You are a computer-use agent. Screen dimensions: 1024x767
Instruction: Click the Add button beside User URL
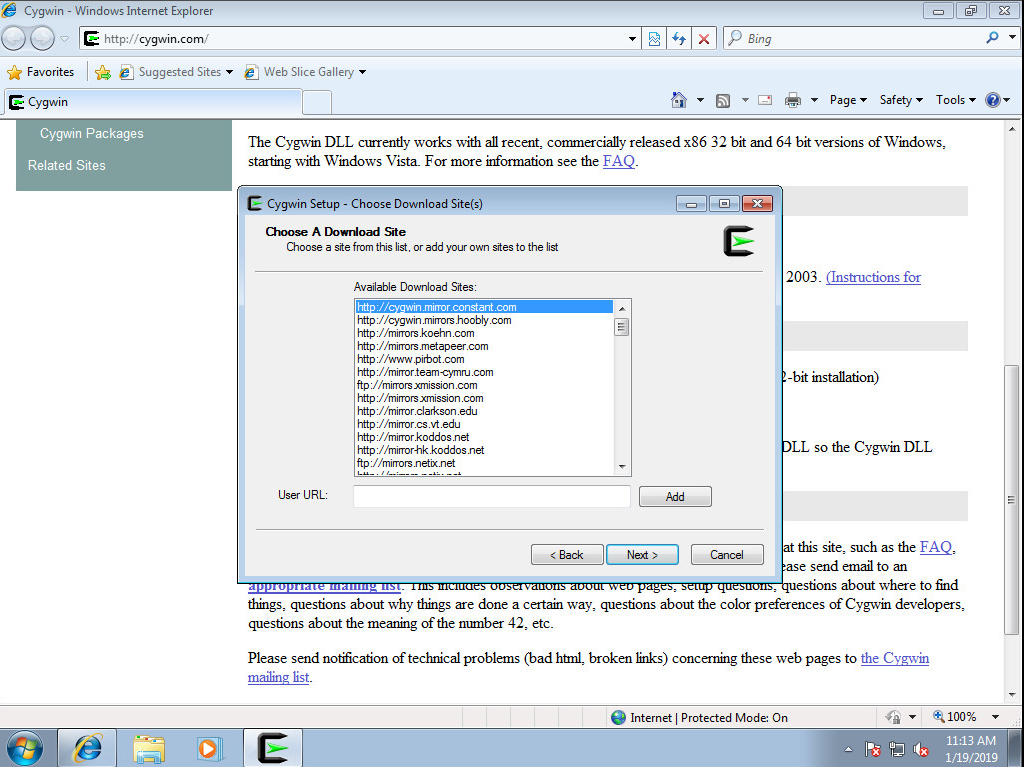pyautogui.click(x=675, y=497)
